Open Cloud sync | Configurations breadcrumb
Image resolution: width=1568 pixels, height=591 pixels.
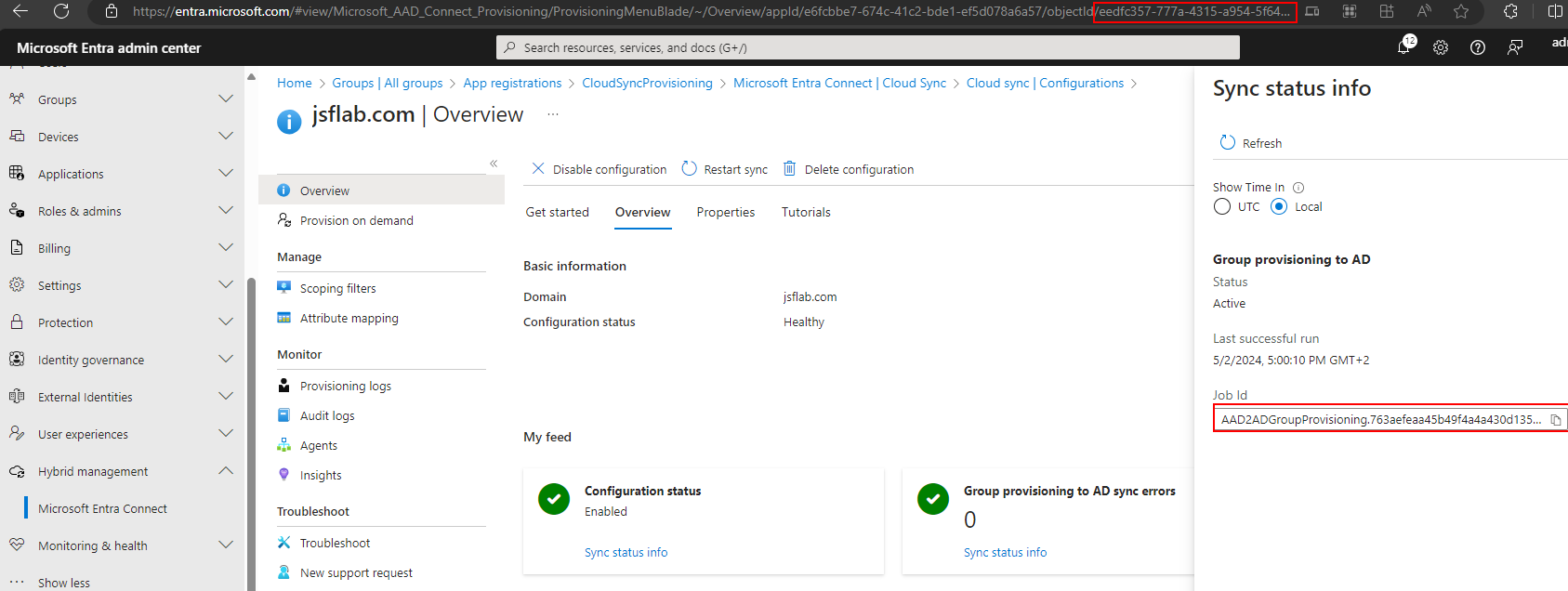[x=1045, y=83]
